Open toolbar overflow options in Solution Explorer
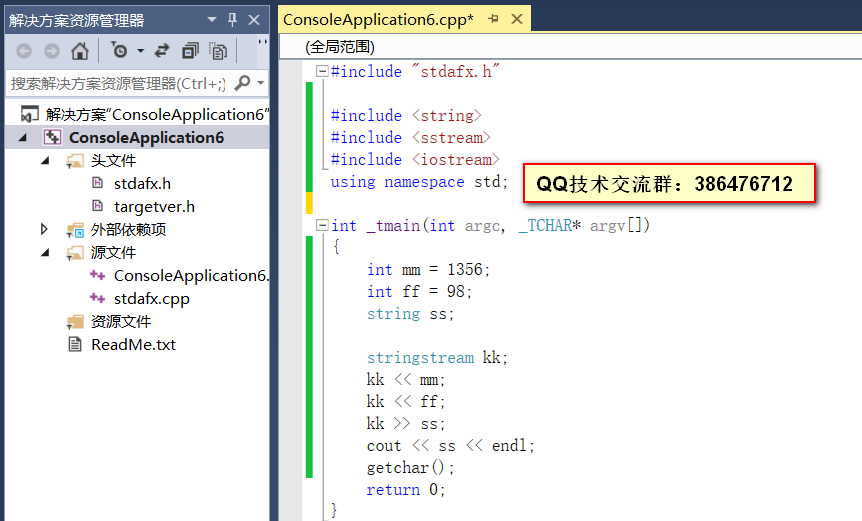The height and width of the screenshot is (521, 862). pos(263,42)
